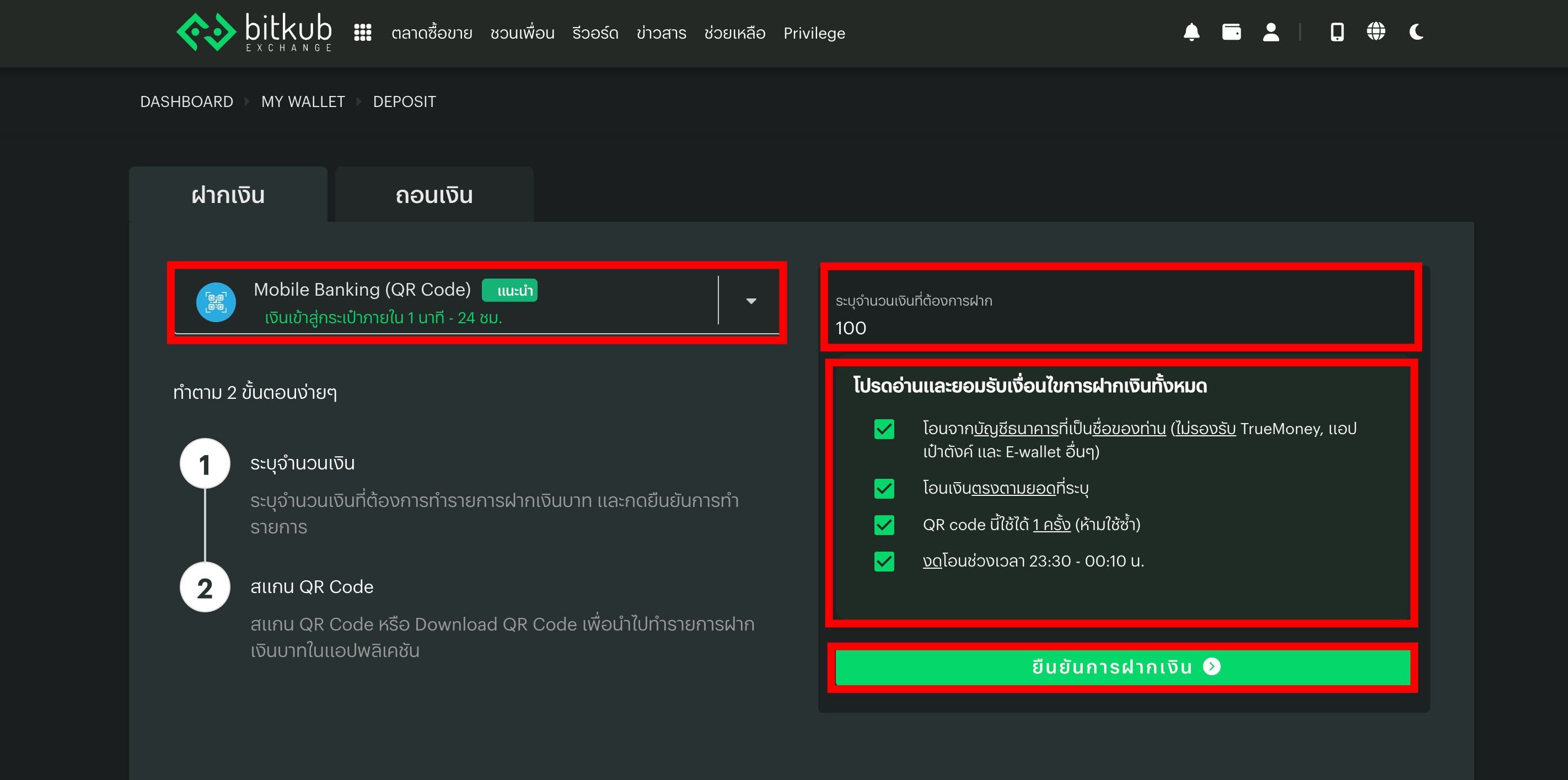
Task: Open the user profile icon
Action: click(x=1270, y=33)
